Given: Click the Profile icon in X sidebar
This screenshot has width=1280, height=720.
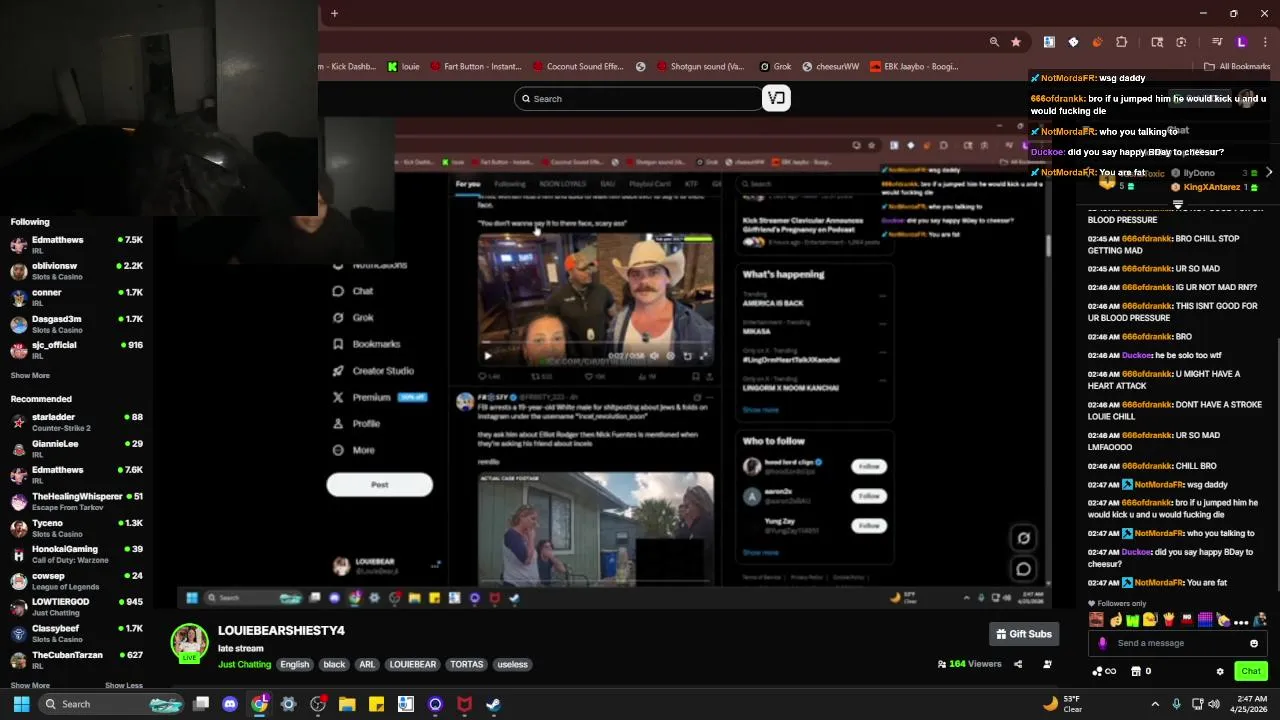Looking at the screenshot, I should point(338,423).
